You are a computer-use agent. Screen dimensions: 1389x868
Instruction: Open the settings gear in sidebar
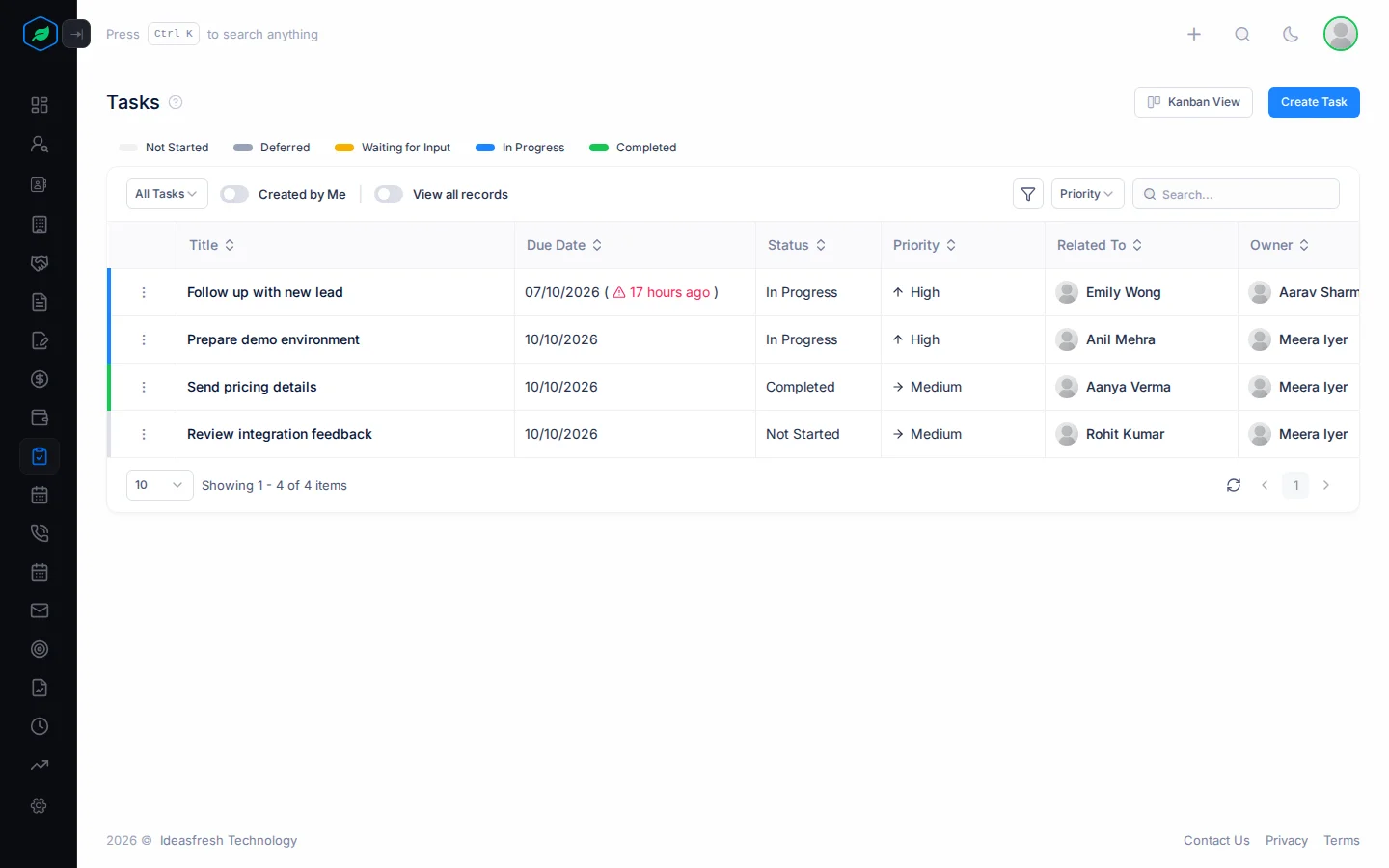[40, 805]
